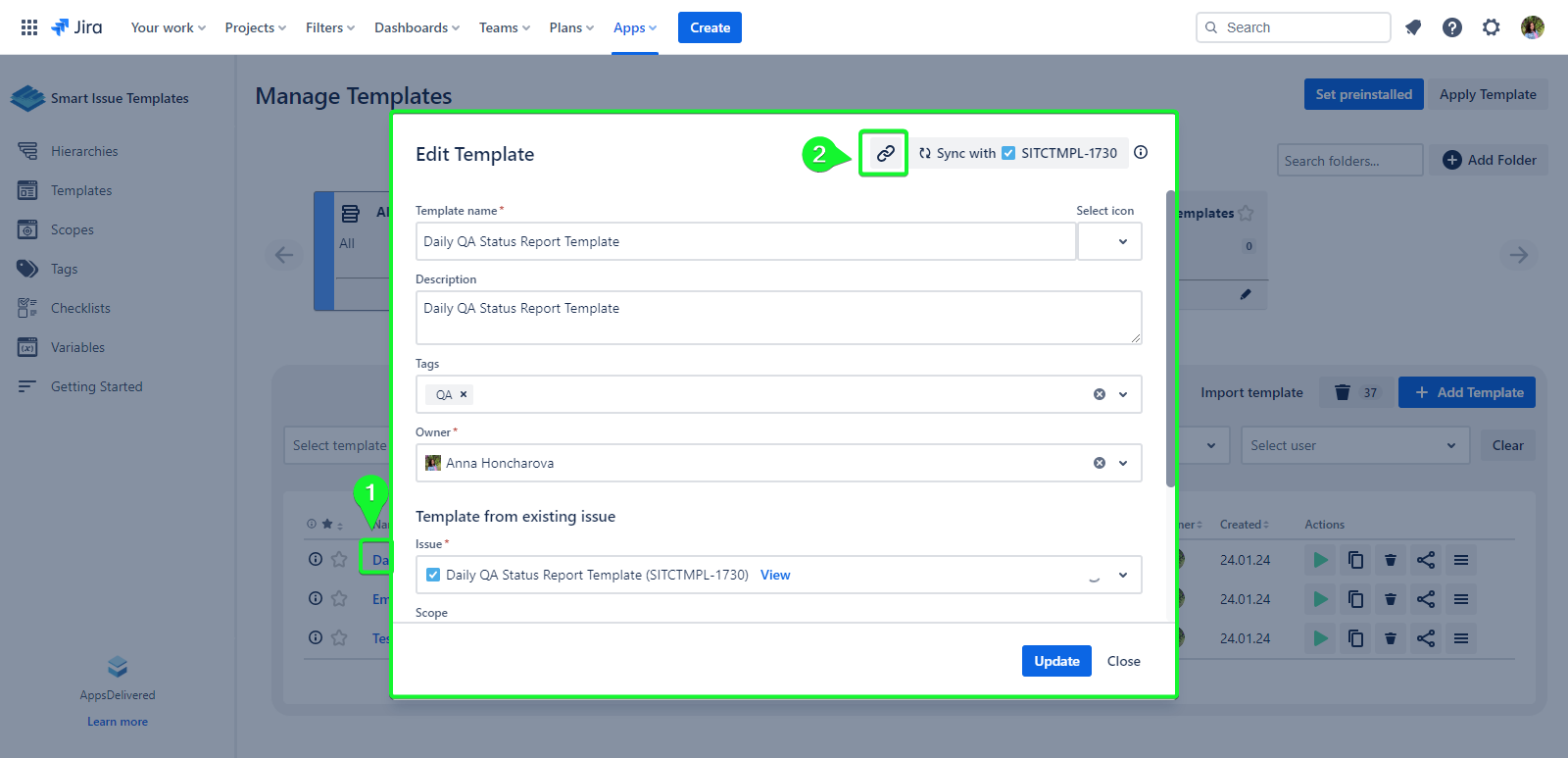Open the View link for the issue
This screenshot has width=1568, height=758.
tap(774, 575)
